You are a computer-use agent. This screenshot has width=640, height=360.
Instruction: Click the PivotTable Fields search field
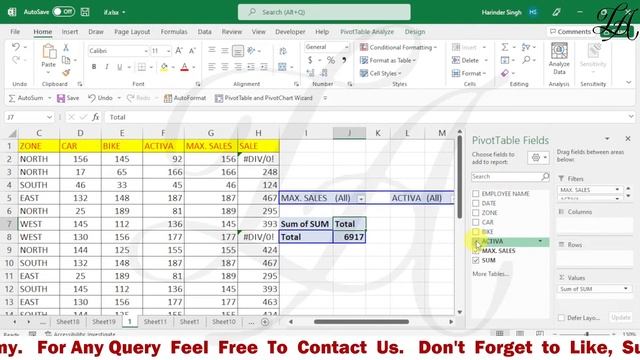pyautogui.click(x=510, y=177)
